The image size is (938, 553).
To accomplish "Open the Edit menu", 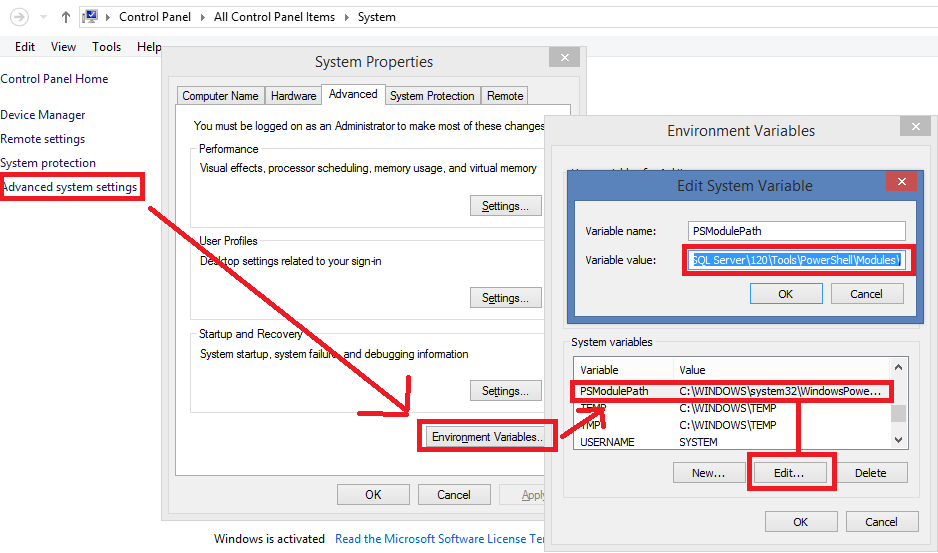I will [x=25, y=47].
